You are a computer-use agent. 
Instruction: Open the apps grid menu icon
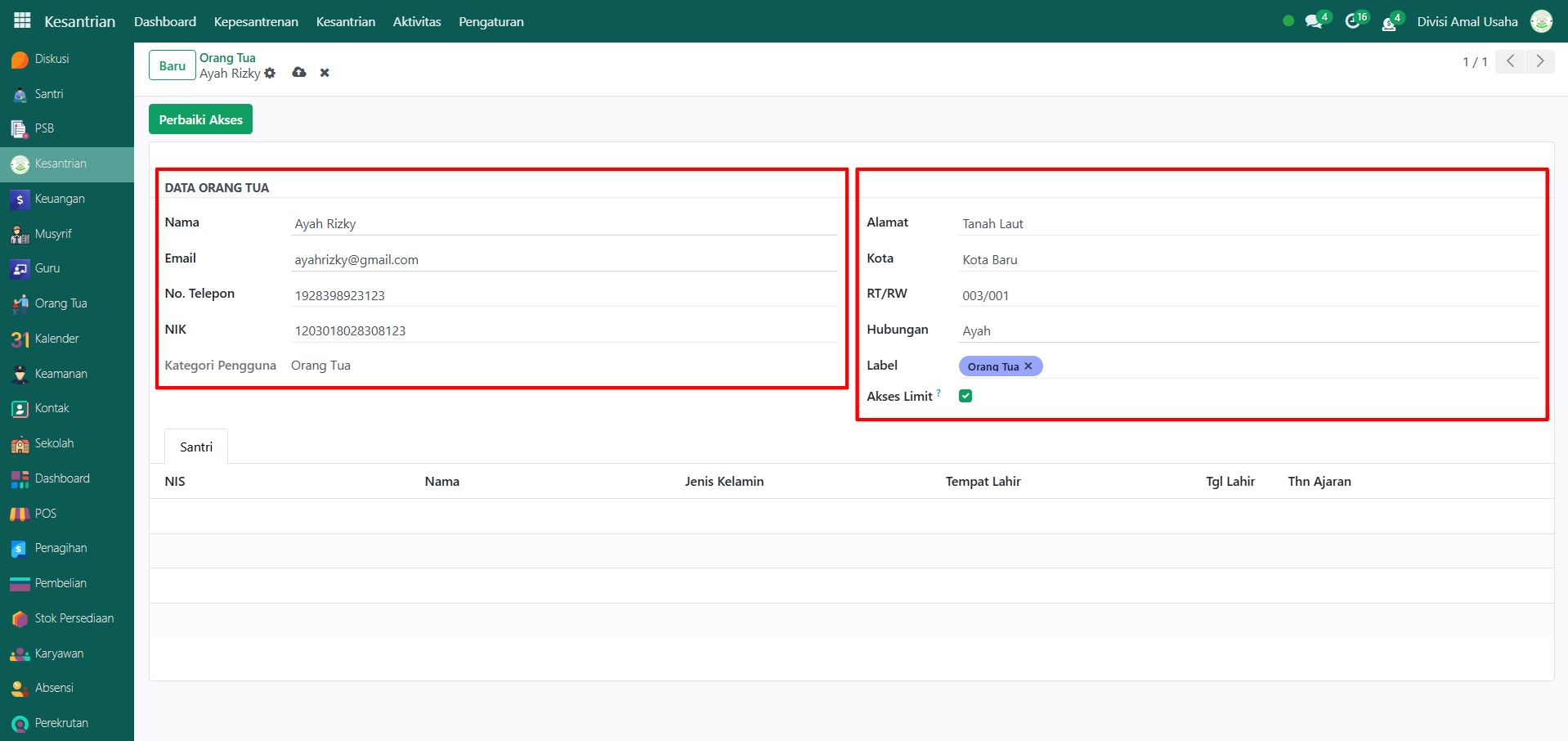pos(22,20)
